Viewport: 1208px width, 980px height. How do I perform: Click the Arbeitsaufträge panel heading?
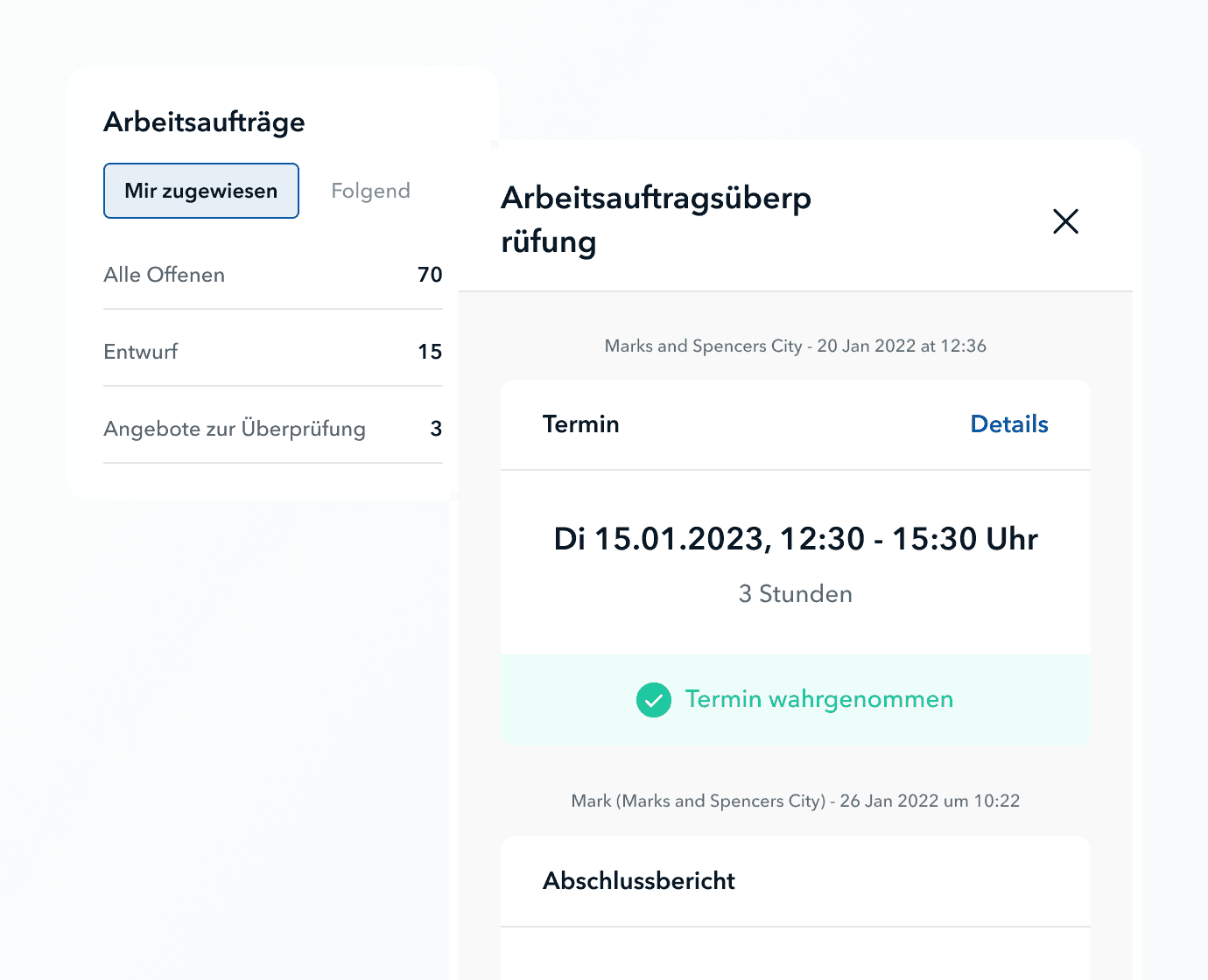click(x=204, y=122)
